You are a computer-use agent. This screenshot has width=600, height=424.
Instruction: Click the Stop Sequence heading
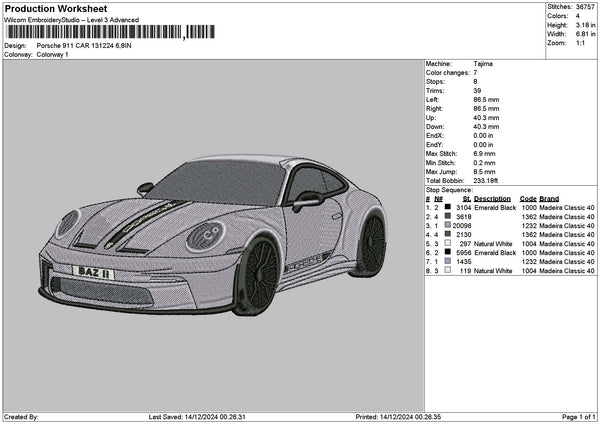pyautogui.click(x=449, y=189)
